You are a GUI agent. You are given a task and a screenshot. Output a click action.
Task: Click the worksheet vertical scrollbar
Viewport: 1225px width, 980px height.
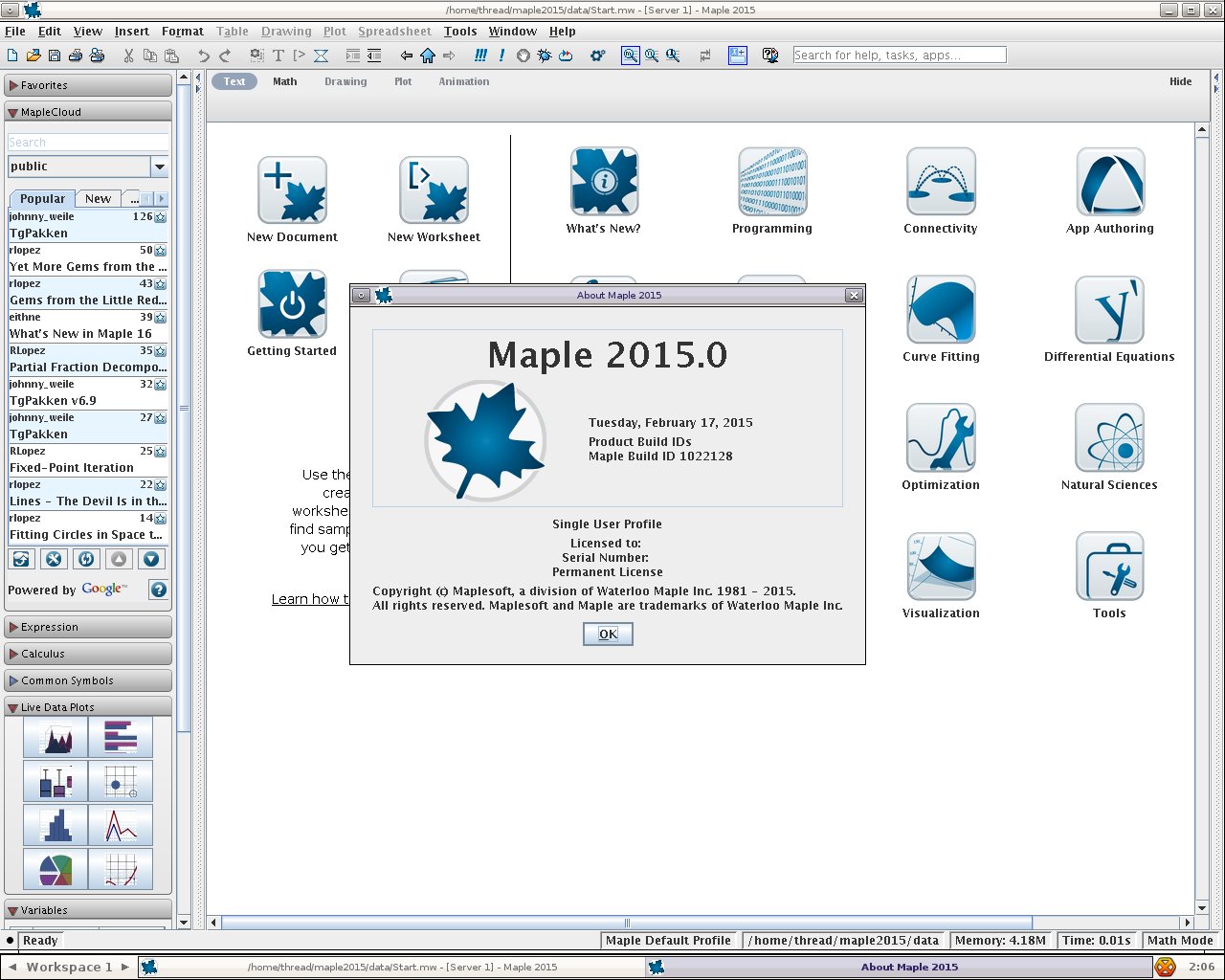pyautogui.click(x=1202, y=520)
